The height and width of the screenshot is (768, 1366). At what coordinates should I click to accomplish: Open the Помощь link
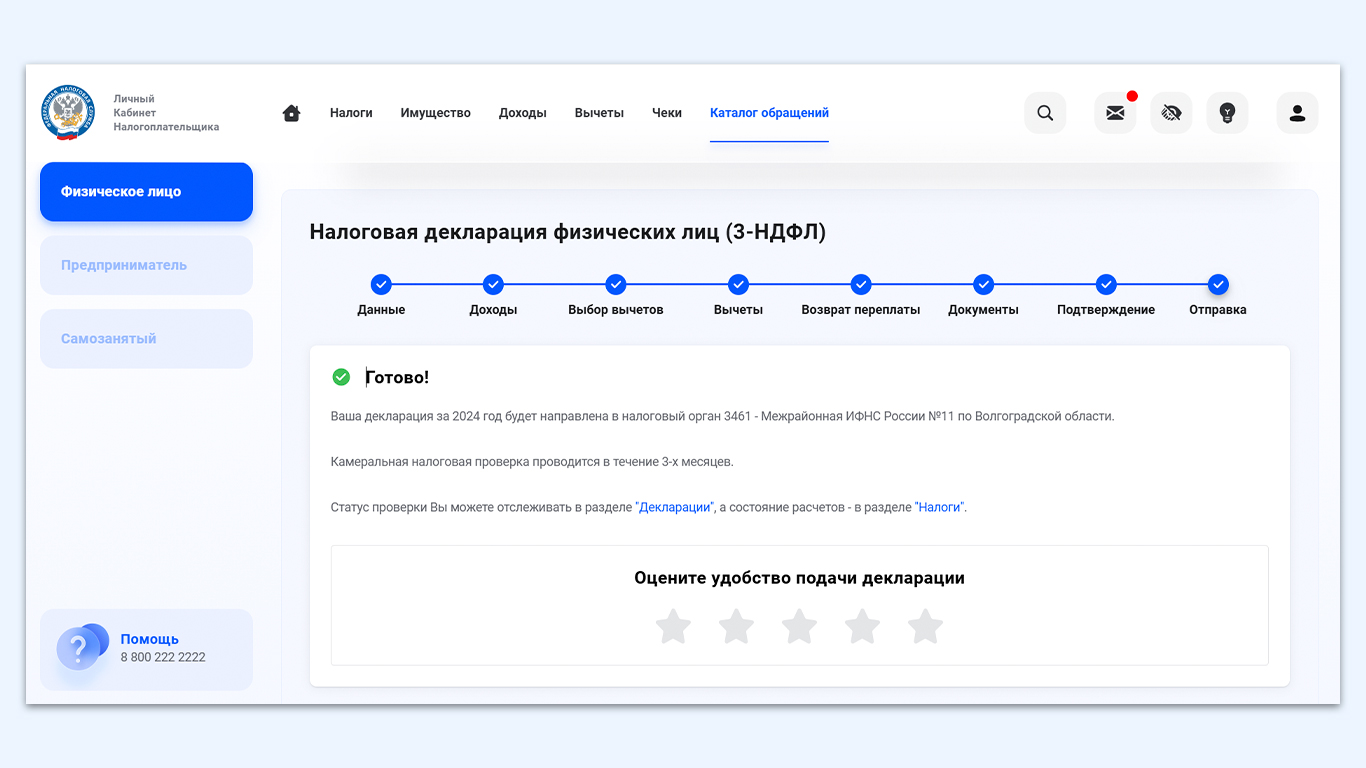tap(150, 639)
